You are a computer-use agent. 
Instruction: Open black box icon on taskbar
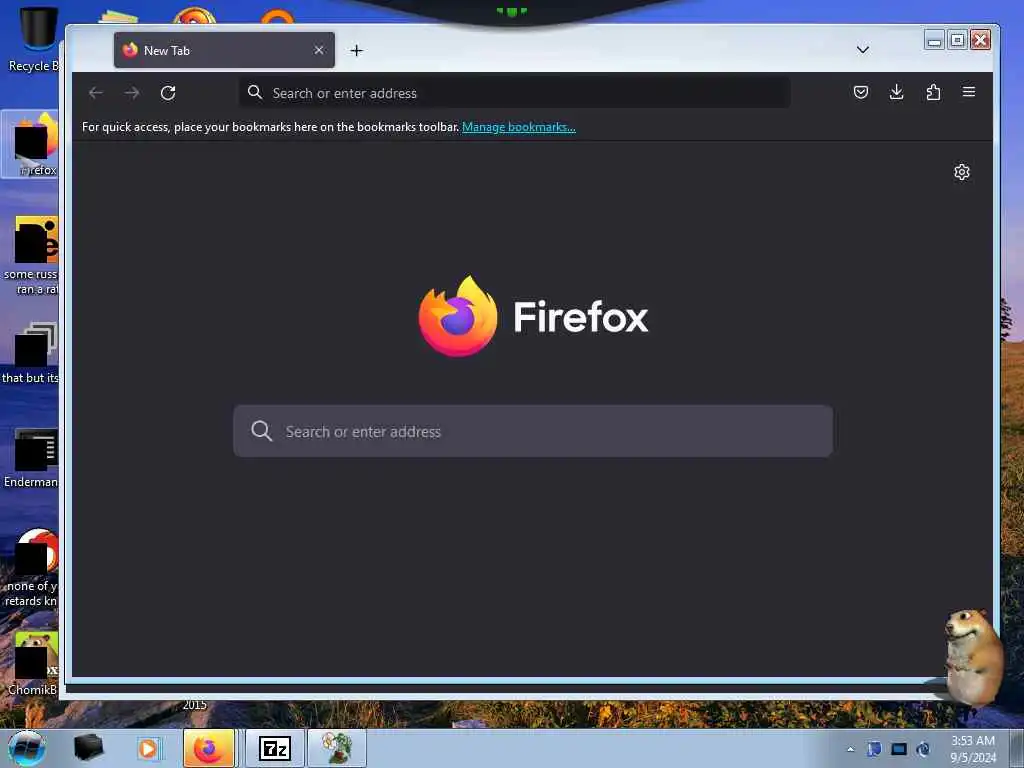coord(88,748)
